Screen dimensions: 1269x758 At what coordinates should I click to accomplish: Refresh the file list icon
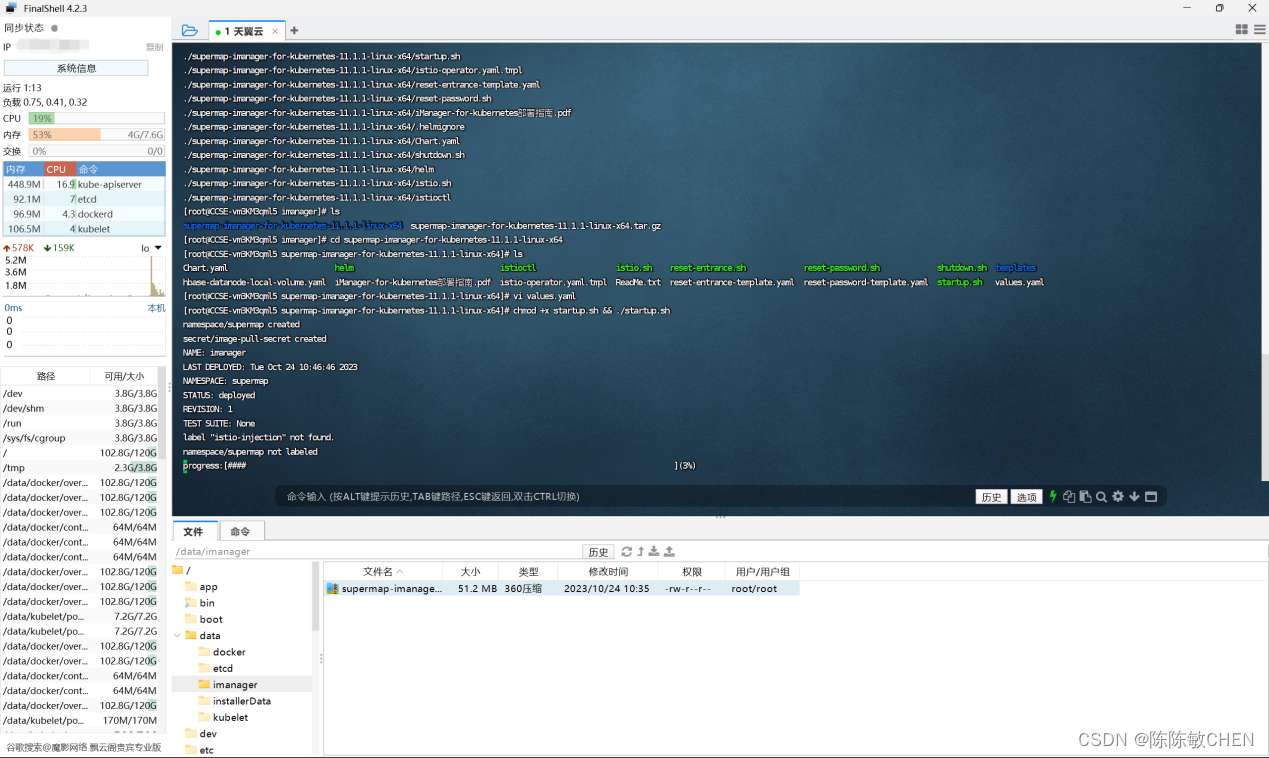627,552
